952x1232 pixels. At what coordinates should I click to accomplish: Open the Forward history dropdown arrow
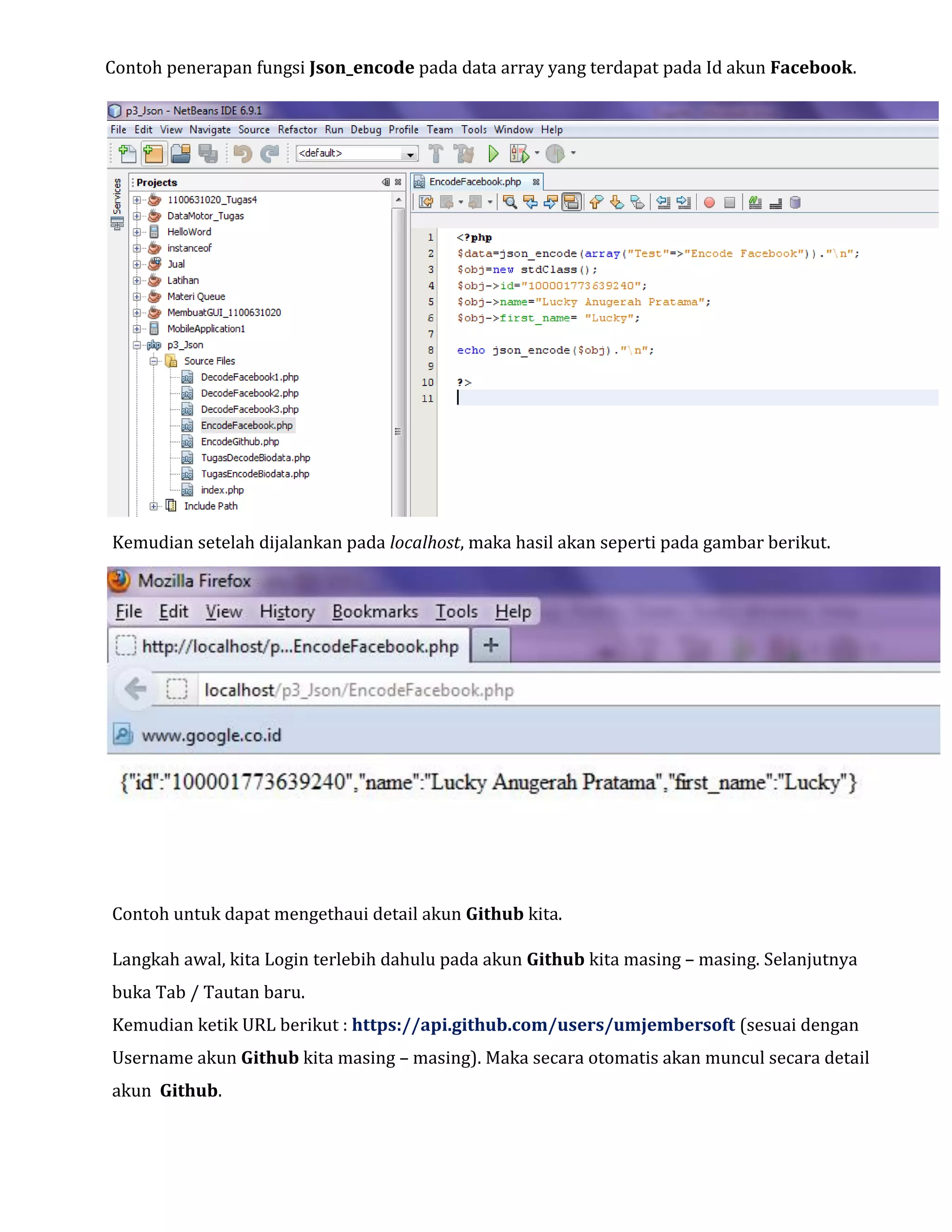pos(489,202)
